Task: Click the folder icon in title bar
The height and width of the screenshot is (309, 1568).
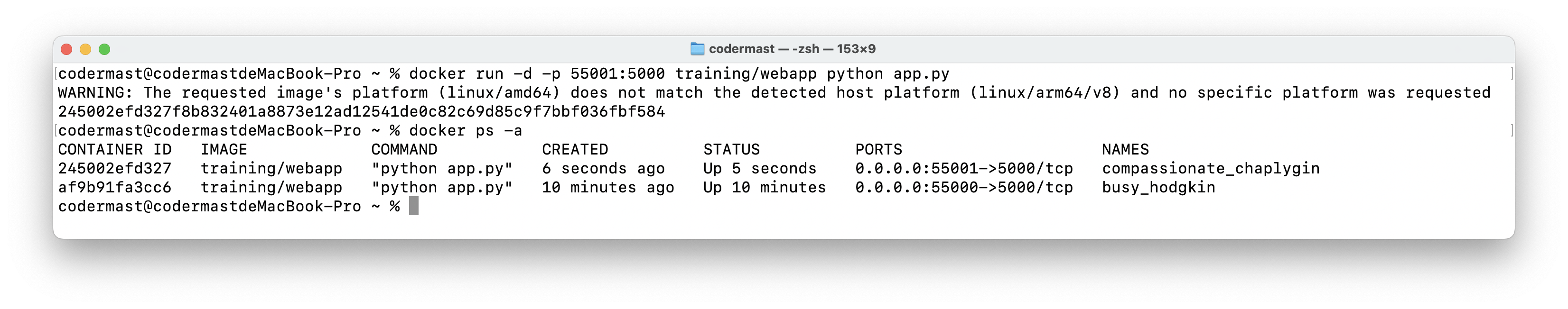Action: [x=698, y=49]
